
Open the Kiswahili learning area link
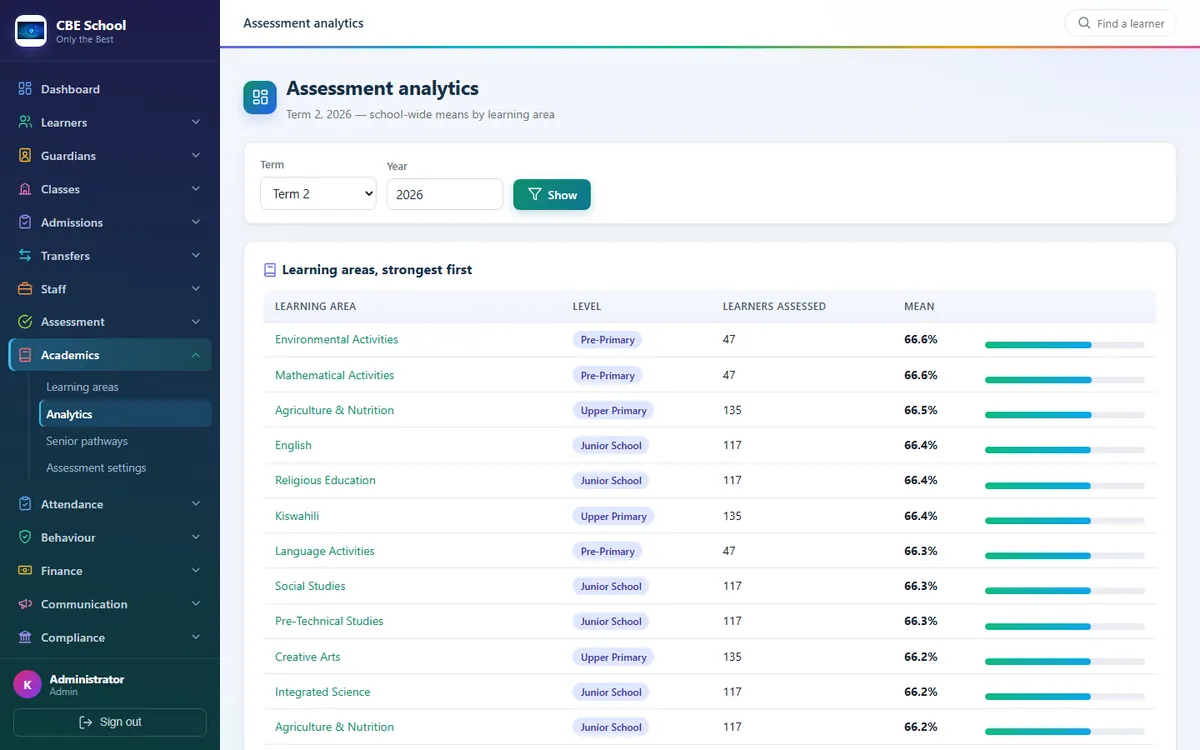[297, 516]
